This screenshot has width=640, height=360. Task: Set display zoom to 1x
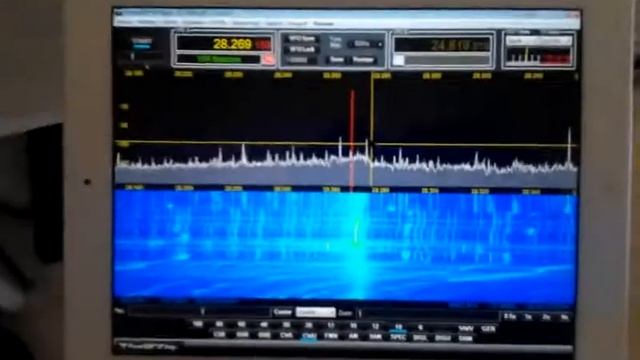(x=528, y=317)
